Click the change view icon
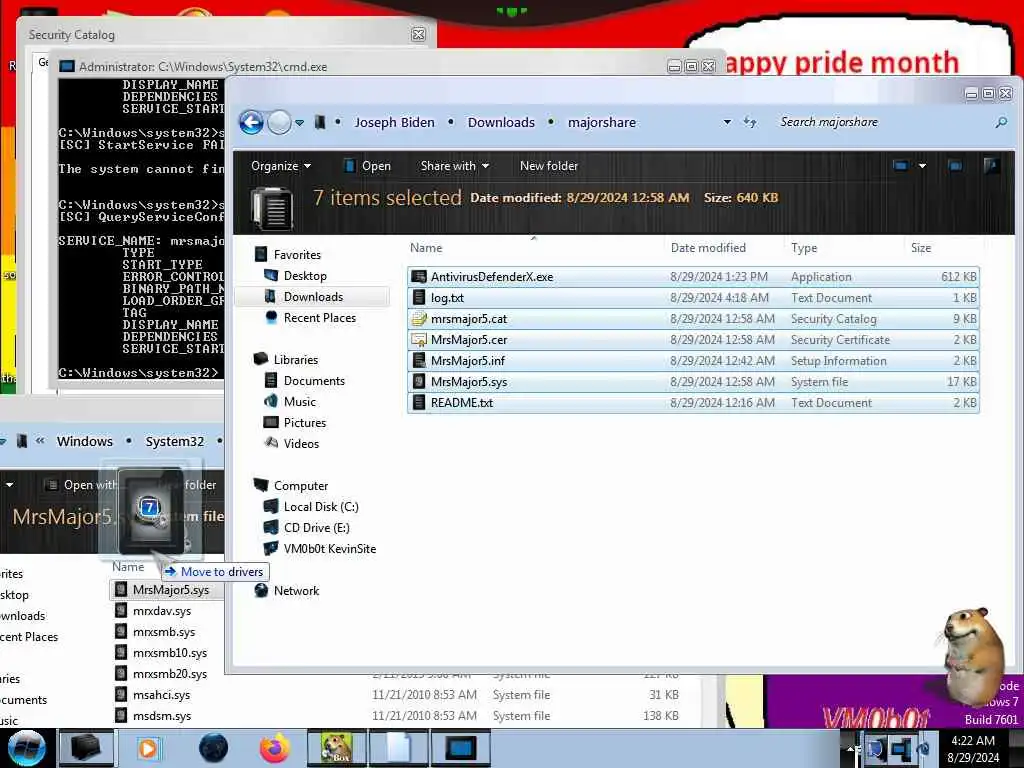The height and width of the screenshot is (768, 1024). pos(901,166)
